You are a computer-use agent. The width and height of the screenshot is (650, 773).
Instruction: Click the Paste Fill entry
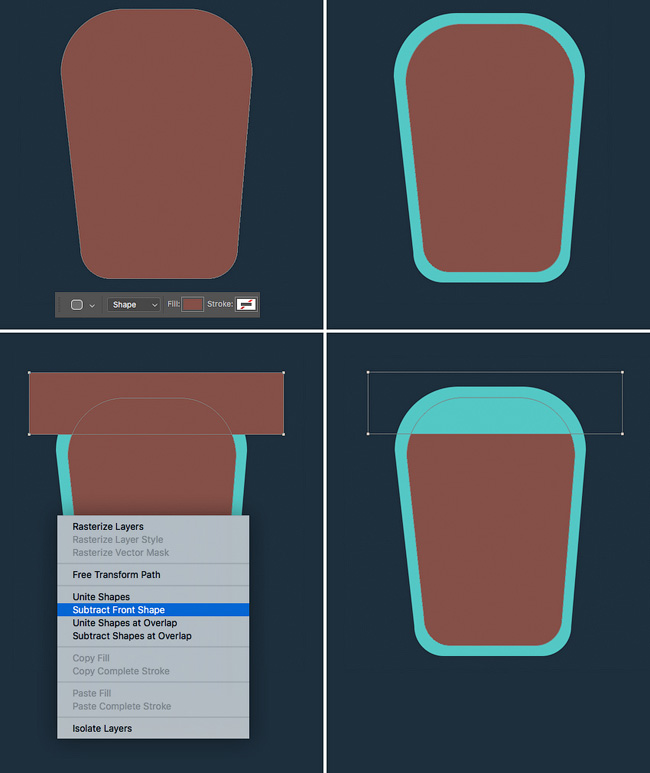coord(153,693)
